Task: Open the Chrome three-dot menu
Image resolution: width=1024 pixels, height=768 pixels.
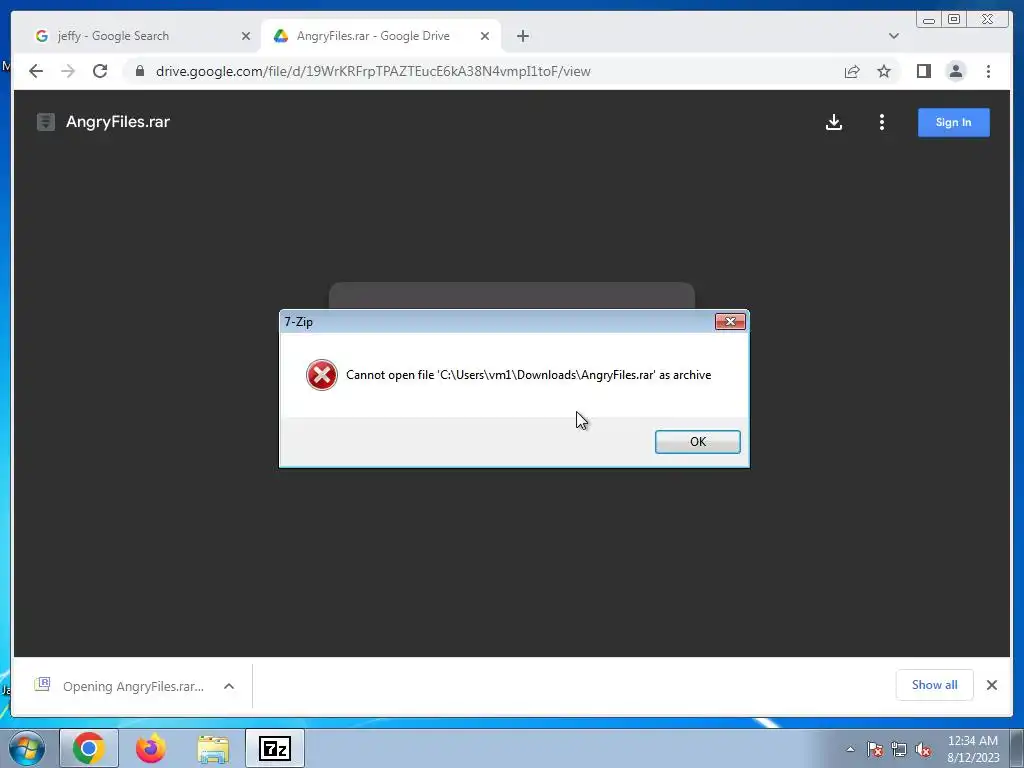Action: point(988,71)
